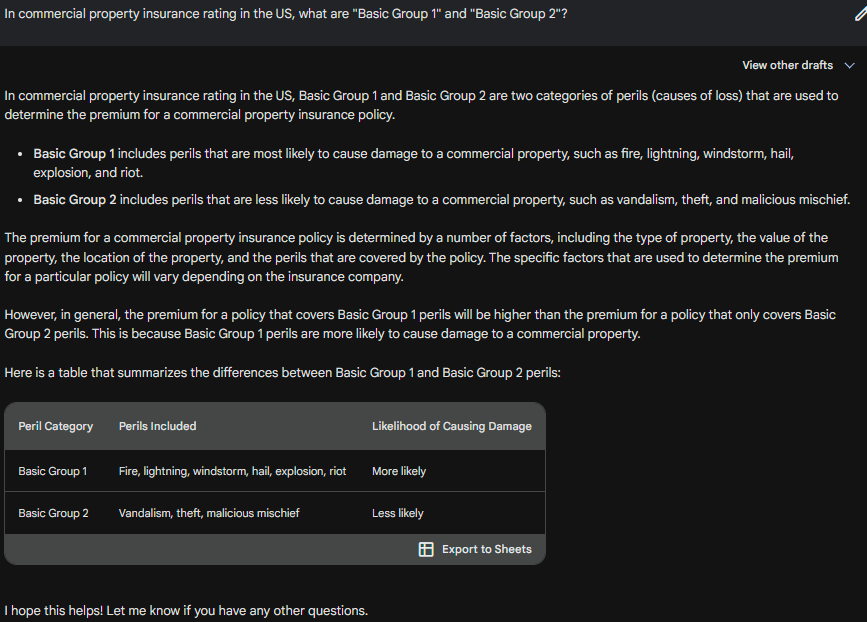Click the paragraph starting with However, in general

coord(420,324)
